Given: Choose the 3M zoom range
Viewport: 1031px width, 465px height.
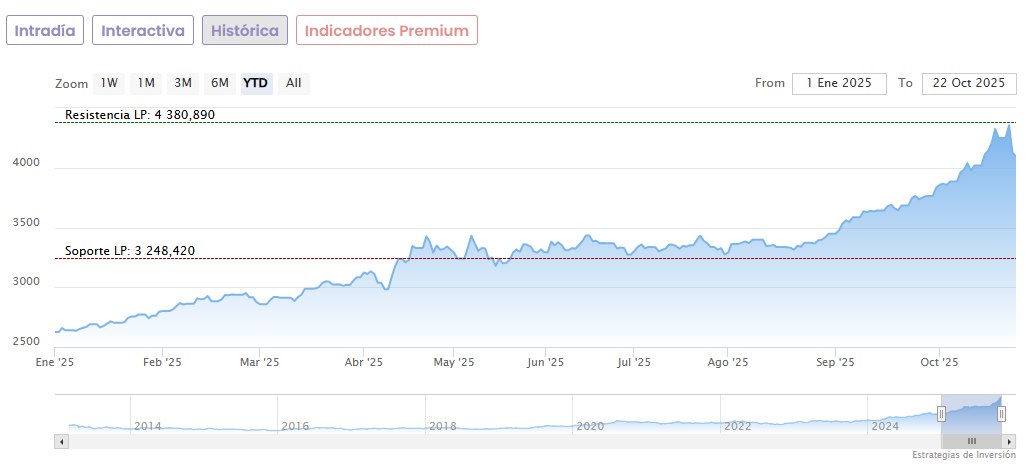Looking at the screenshot, I should pyautogui.click(x=182, y=83).
